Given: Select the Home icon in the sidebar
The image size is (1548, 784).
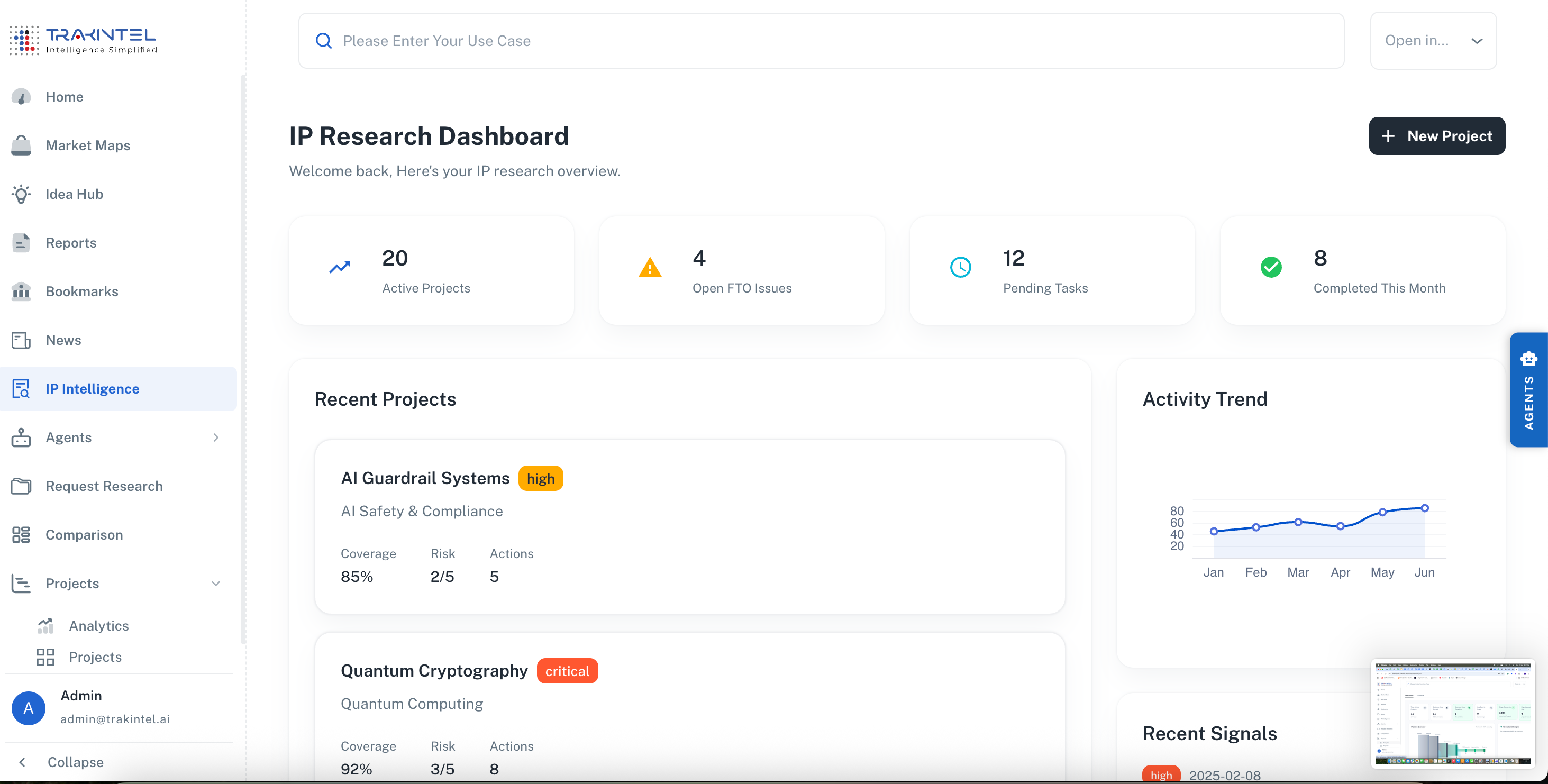Looking at the screenshot, I should [21, 96].
